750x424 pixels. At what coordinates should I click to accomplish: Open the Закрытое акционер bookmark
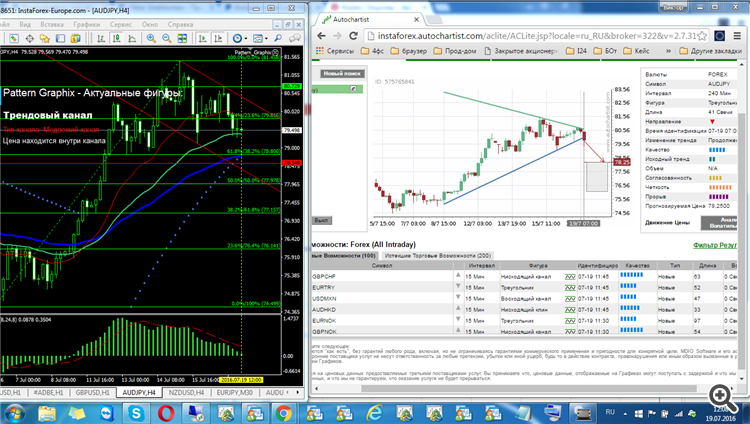click(521, 51)
